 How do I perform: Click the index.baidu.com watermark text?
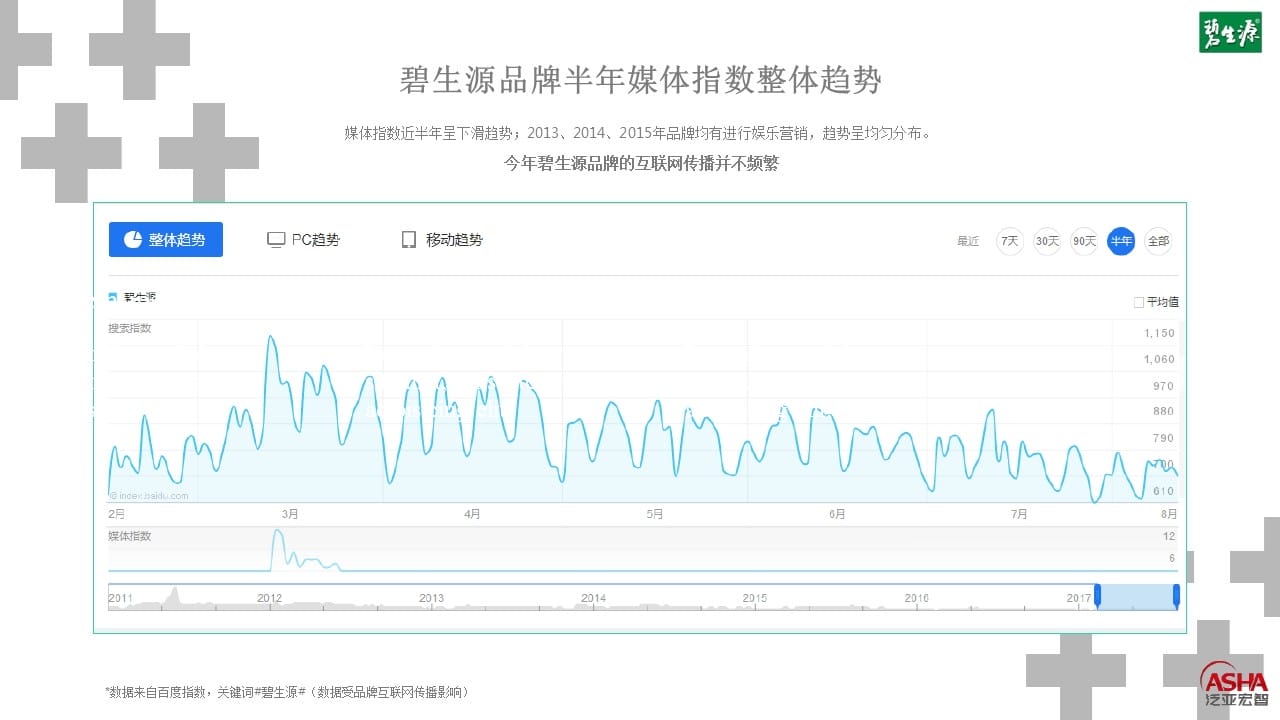click(x=150, y=495)
